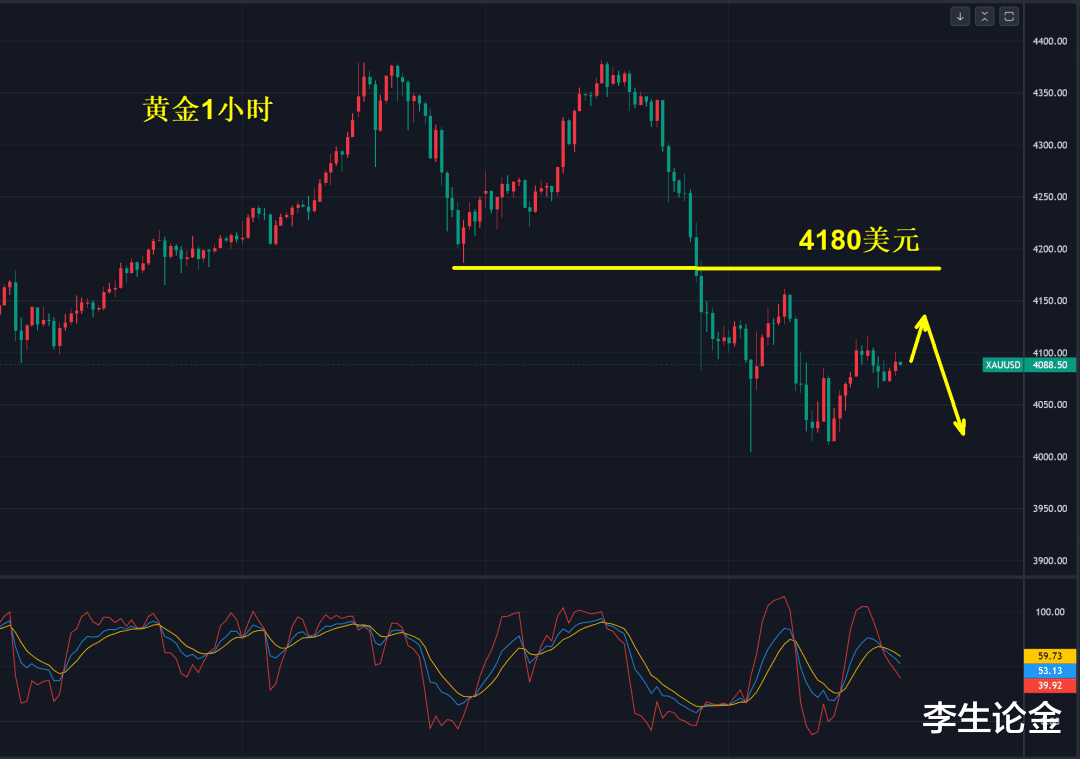This screenshot has height=759, width=1080.
Task: Click the move pane down arrow icon
Action: tap(959, 17)
